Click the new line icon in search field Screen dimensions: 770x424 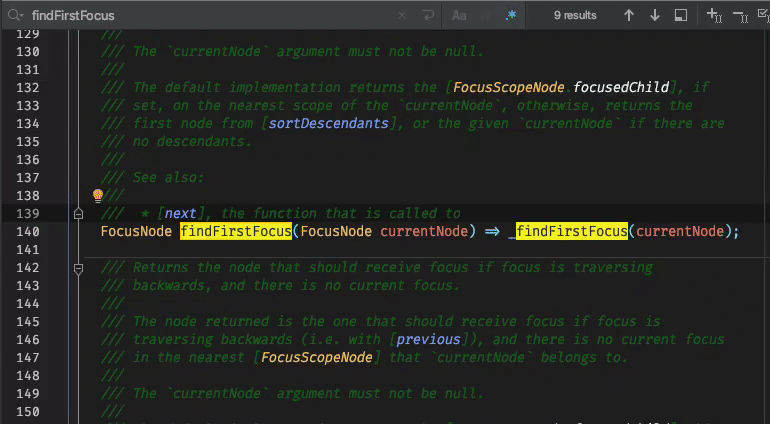[428, 16]
